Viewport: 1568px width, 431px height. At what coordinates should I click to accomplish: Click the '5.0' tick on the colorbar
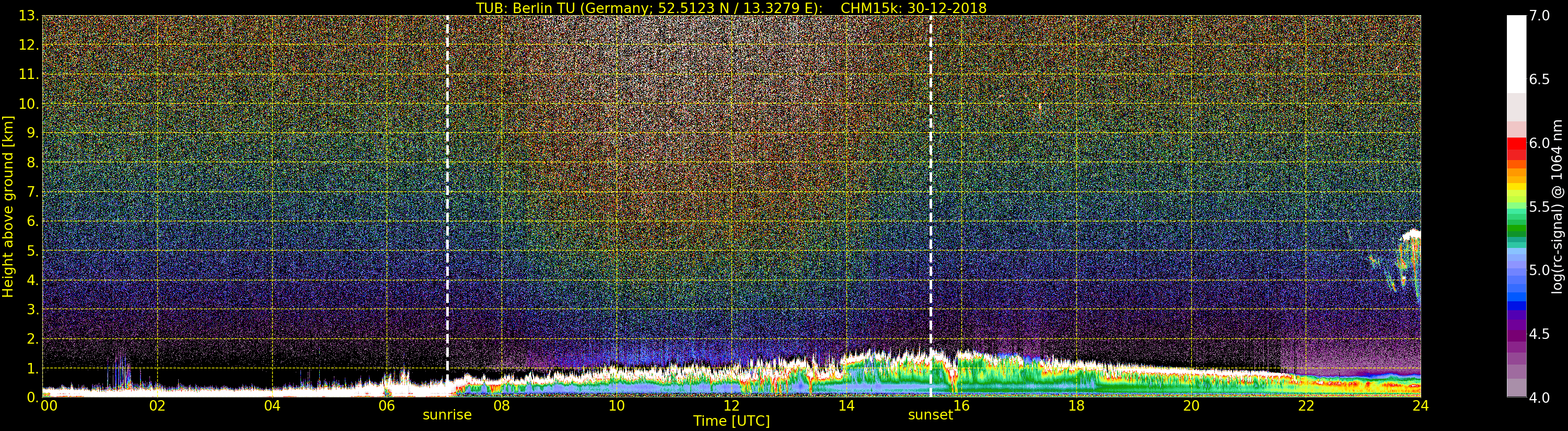click(x=1539, y=270)
